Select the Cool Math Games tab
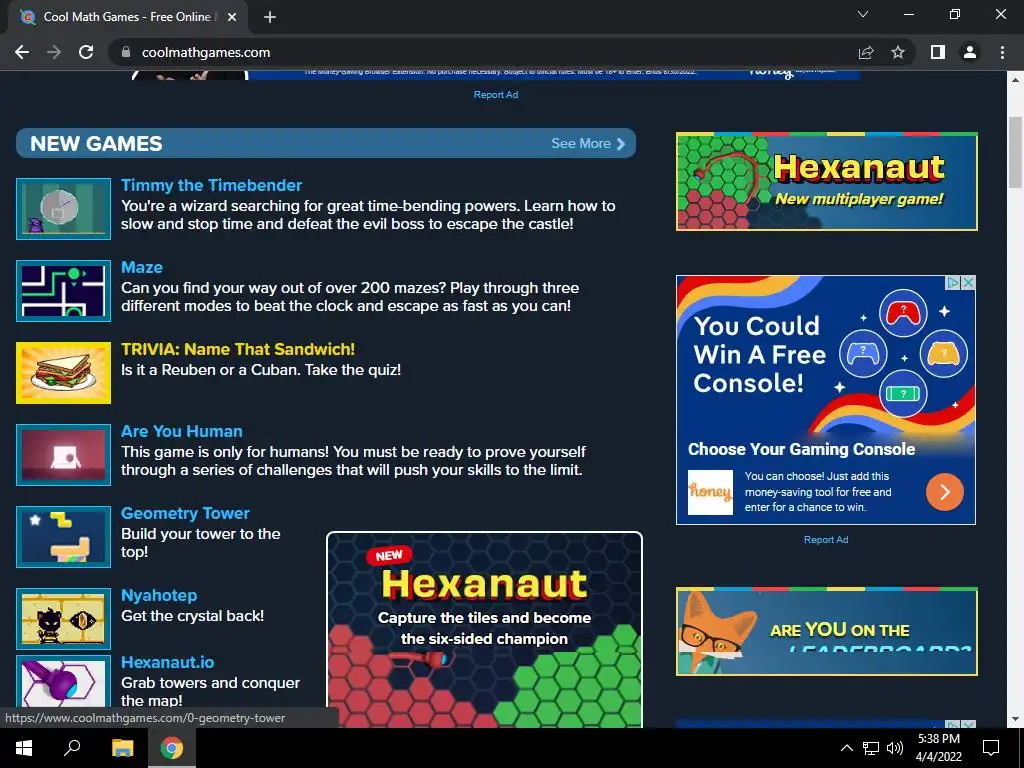 tap(128, 17)
